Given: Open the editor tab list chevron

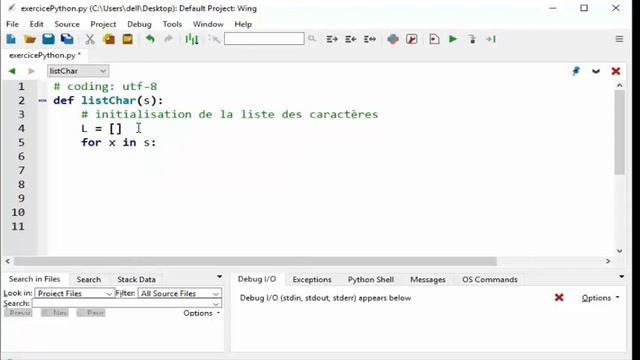Looking at the screenshot, I should point(596,71).
